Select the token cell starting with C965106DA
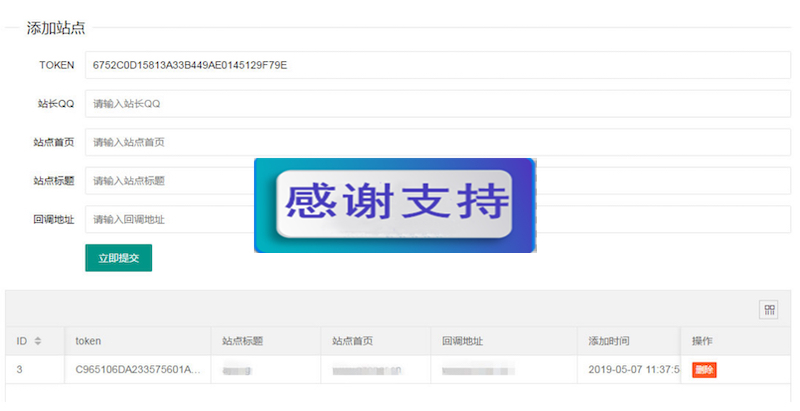800x411 pixels. click(x=138, y=370)
